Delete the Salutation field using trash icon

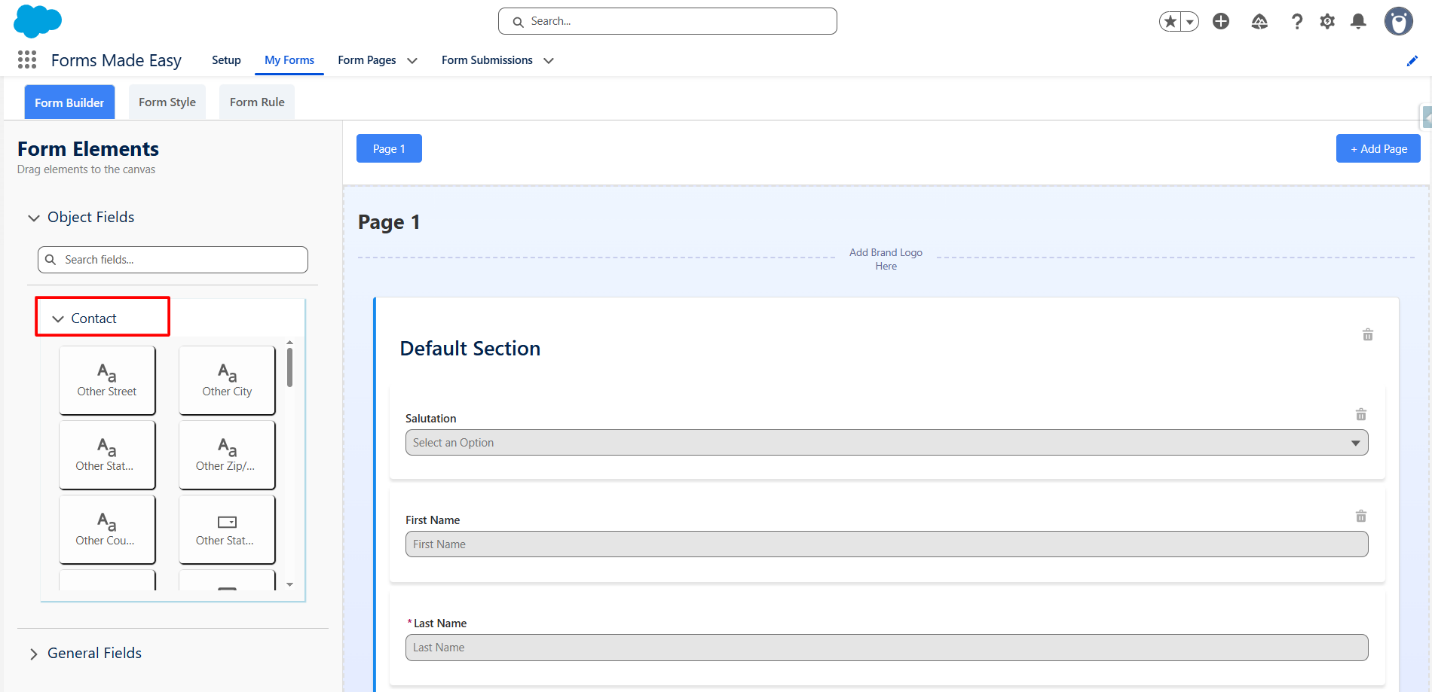point(1361,414)
